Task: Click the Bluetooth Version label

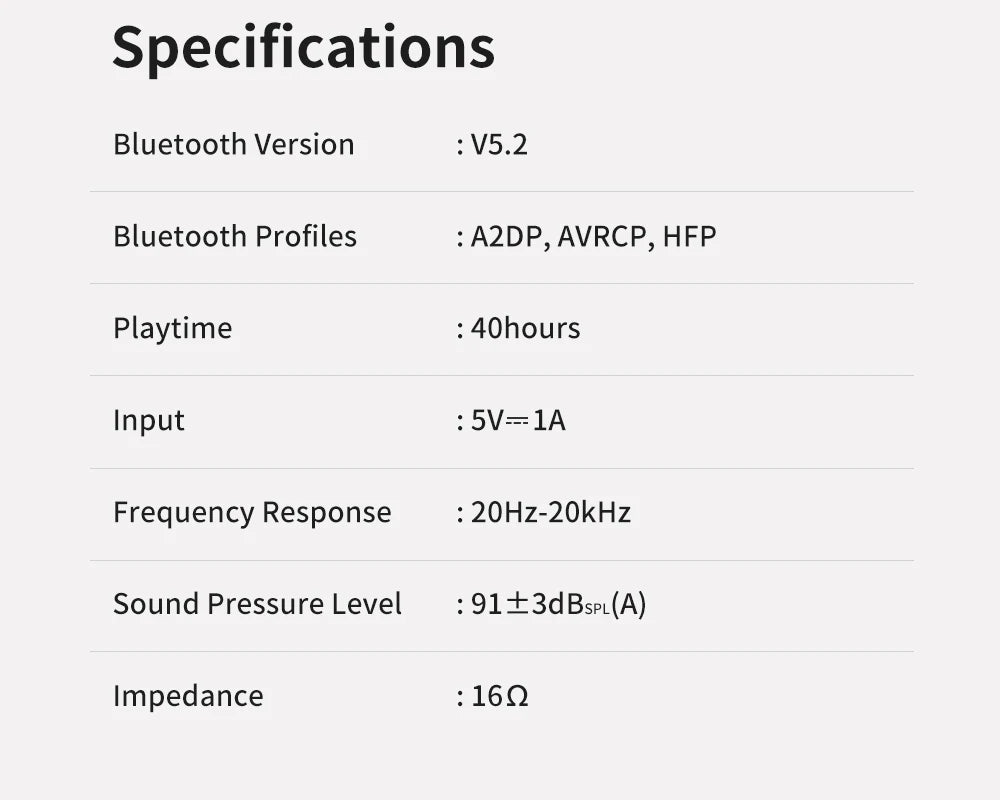Action: click(x=233, y=144)
